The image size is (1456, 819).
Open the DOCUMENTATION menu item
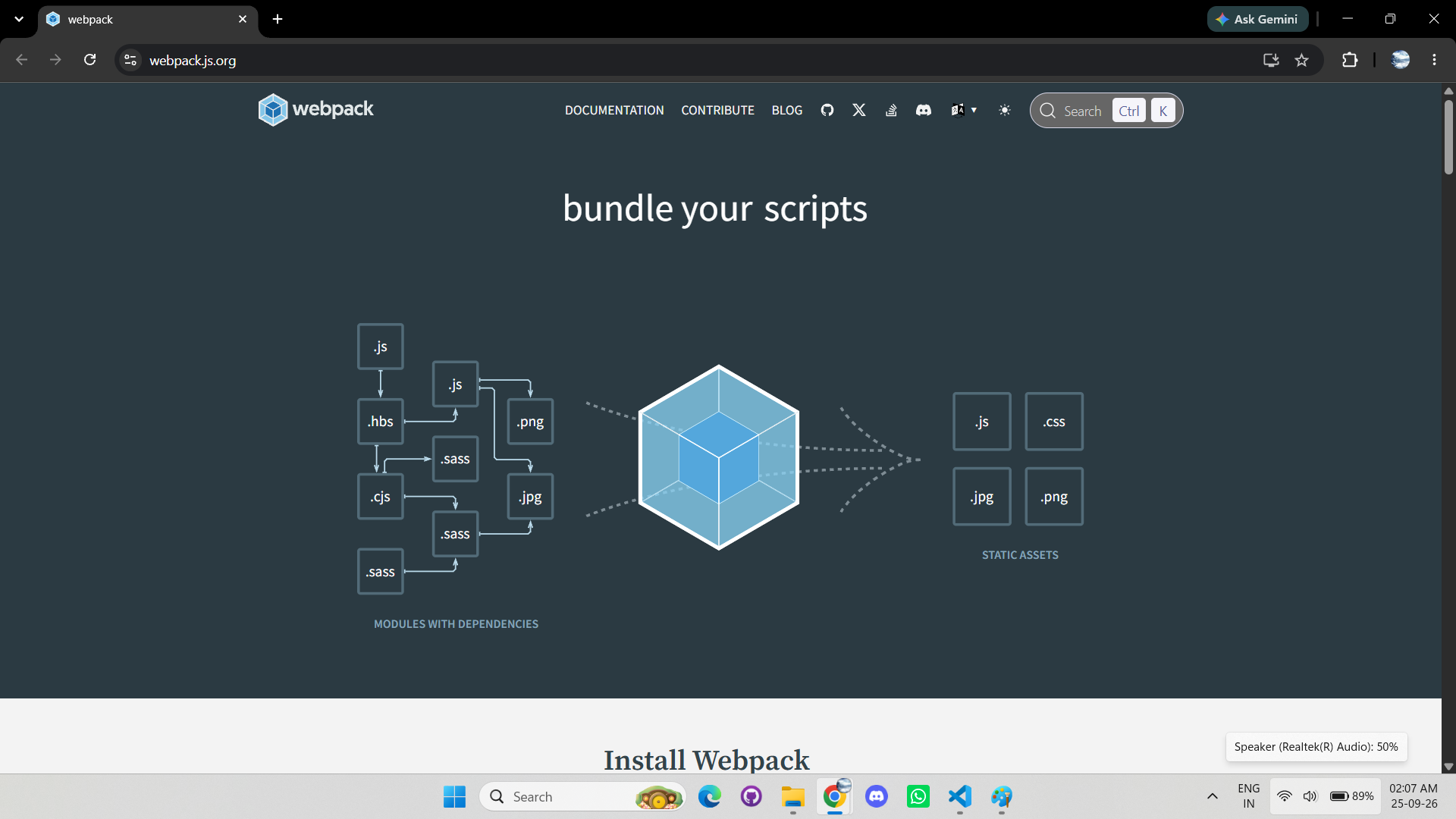[x=614, y=111]
